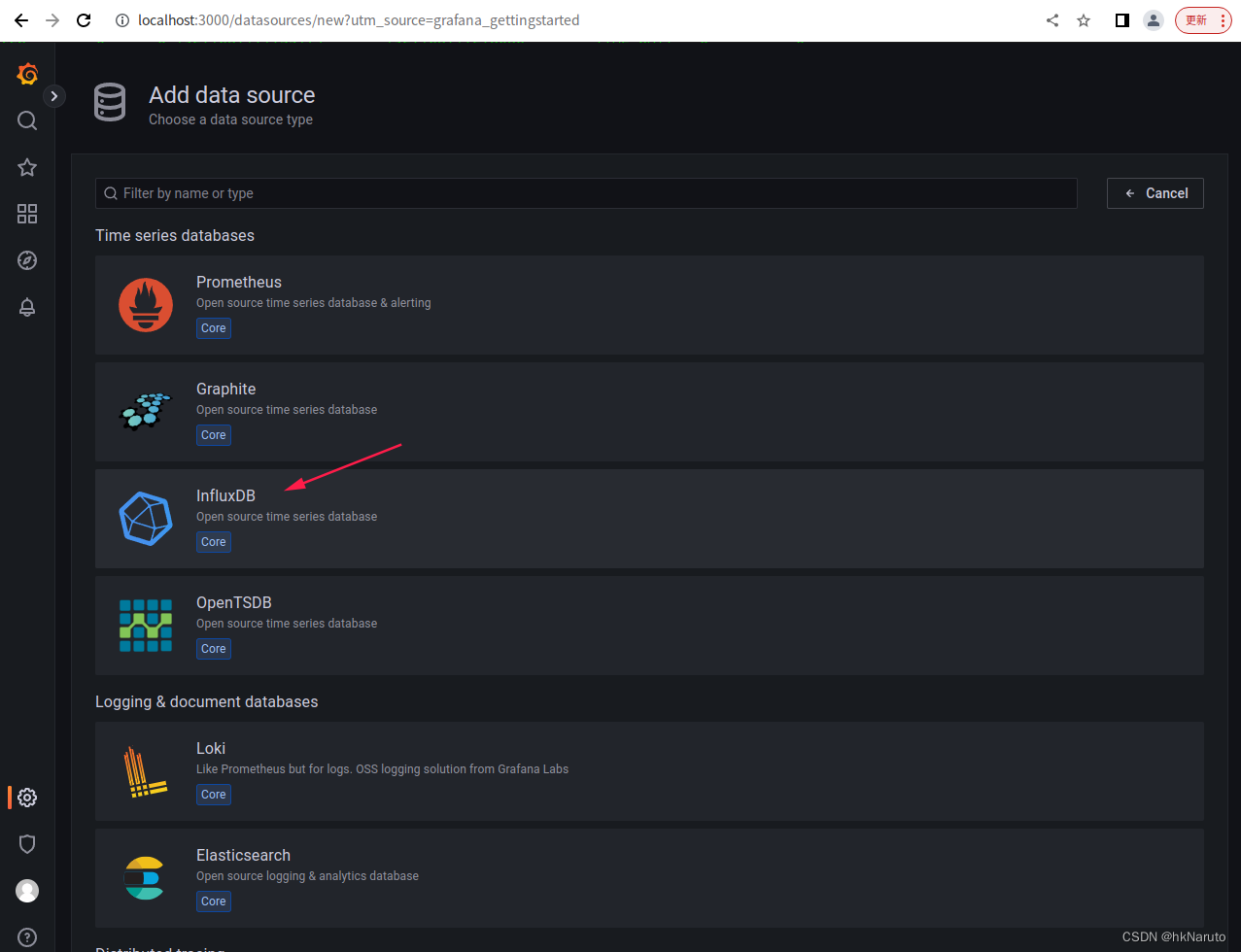
Task: Open Starred dashboards via star icon
Action: click(26, 167)
